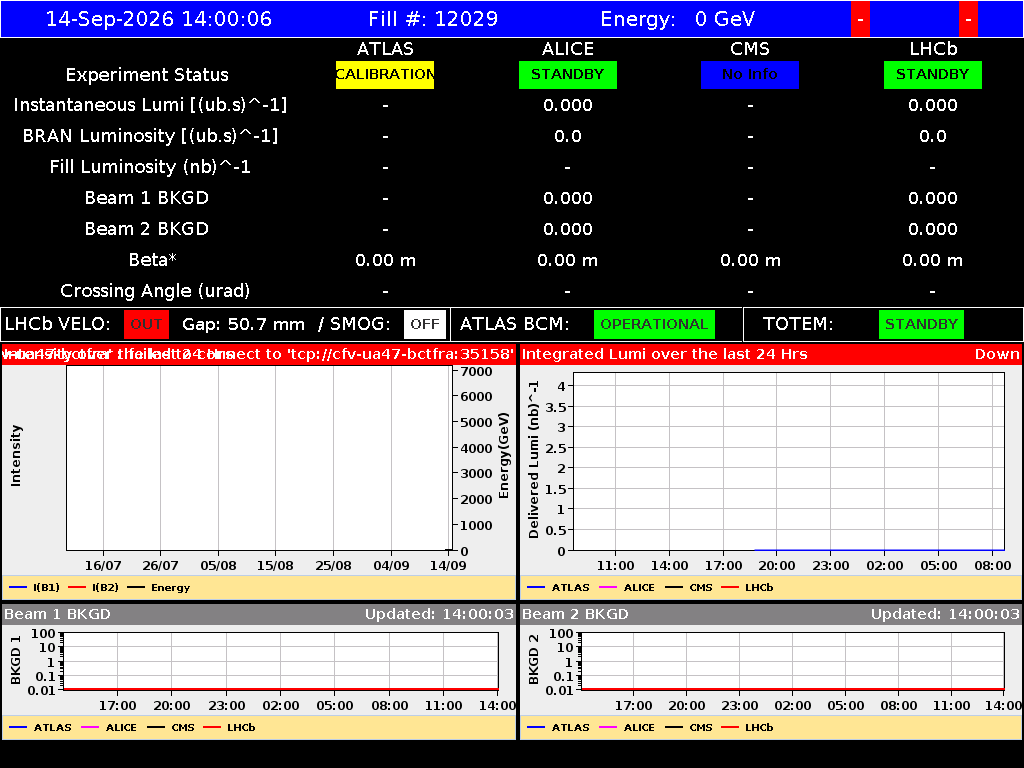The width and height of the screenshot is (1024, 768).
Task: Click the LHCb STANDBY experiment status box
Action: [x=933, y=74]
